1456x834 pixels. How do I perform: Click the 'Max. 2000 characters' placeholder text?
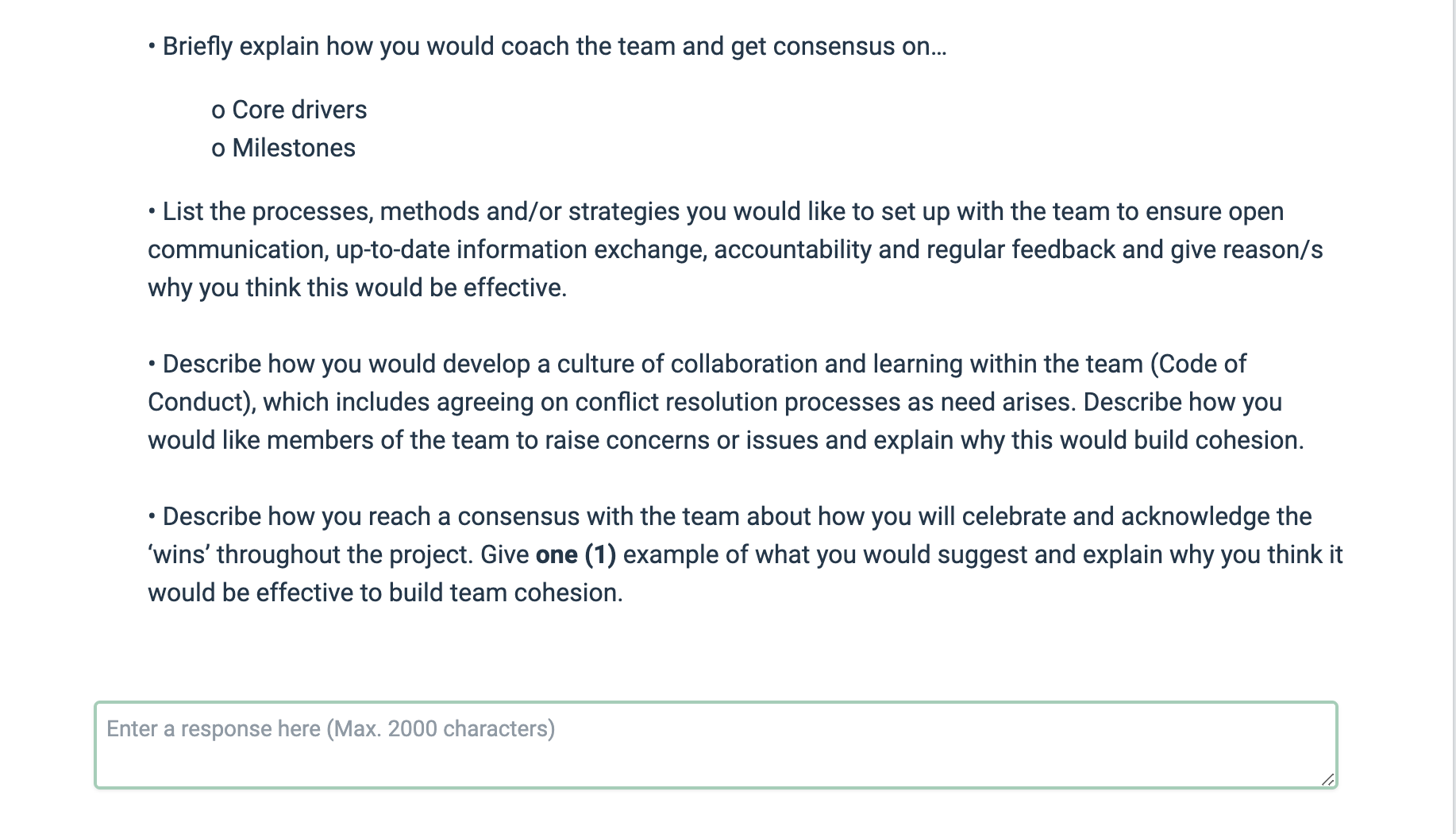coord(441,728)
